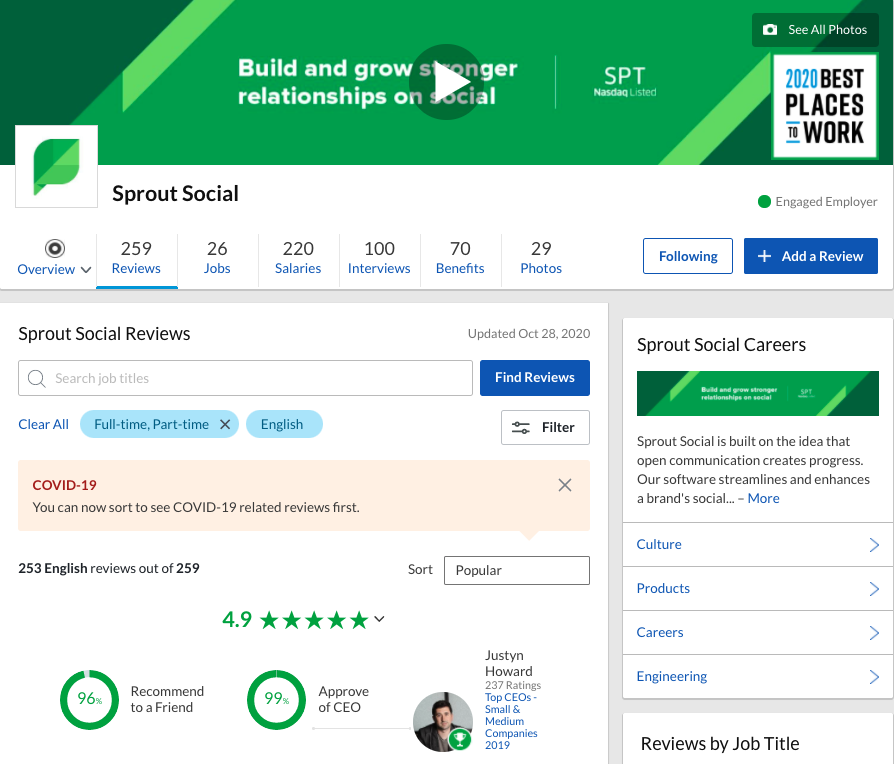
Task: Open the Sort dropdown set to Popular
Action: (x=517, y=570)
